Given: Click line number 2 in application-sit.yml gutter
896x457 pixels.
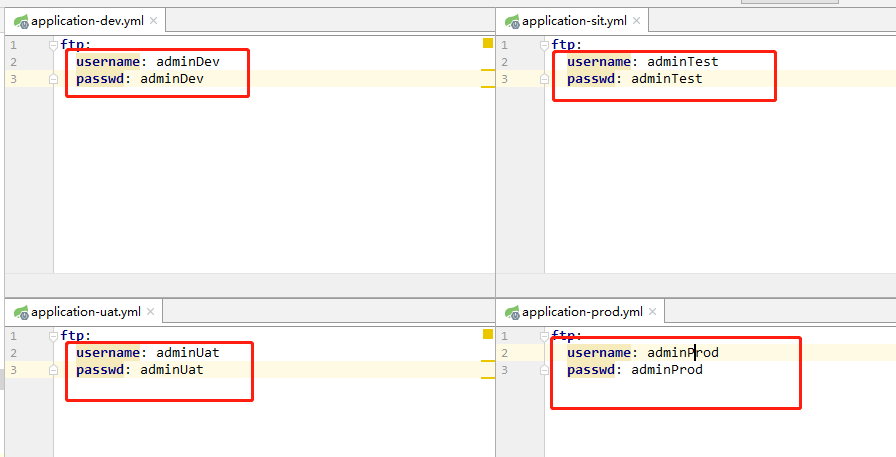Looking at the screenshot, I should click(504, 62).
